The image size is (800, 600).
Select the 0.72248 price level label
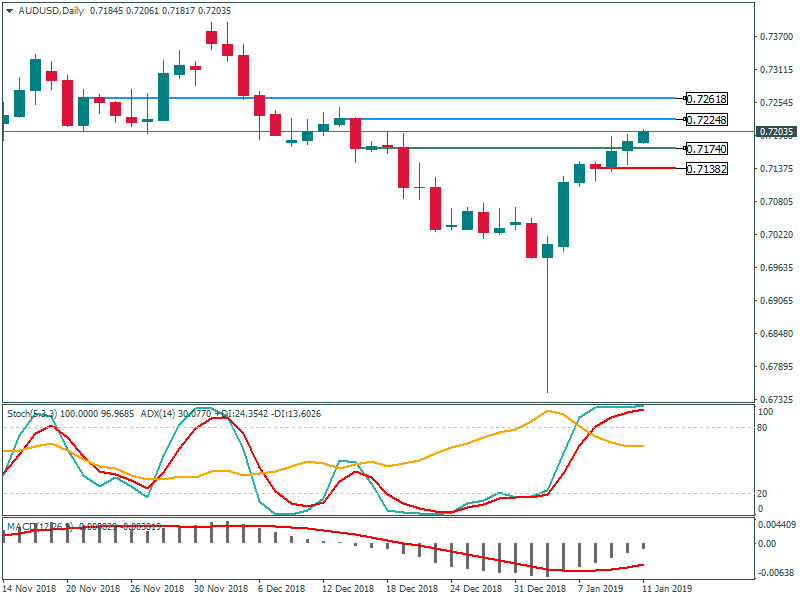pyautogui.click(x=707, y=120)
